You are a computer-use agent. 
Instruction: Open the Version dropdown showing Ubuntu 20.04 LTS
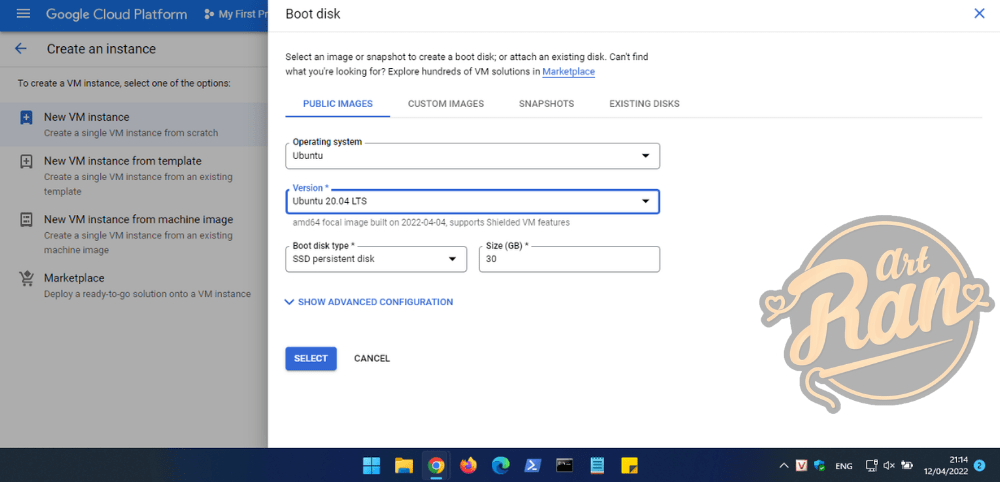(473, 201)
